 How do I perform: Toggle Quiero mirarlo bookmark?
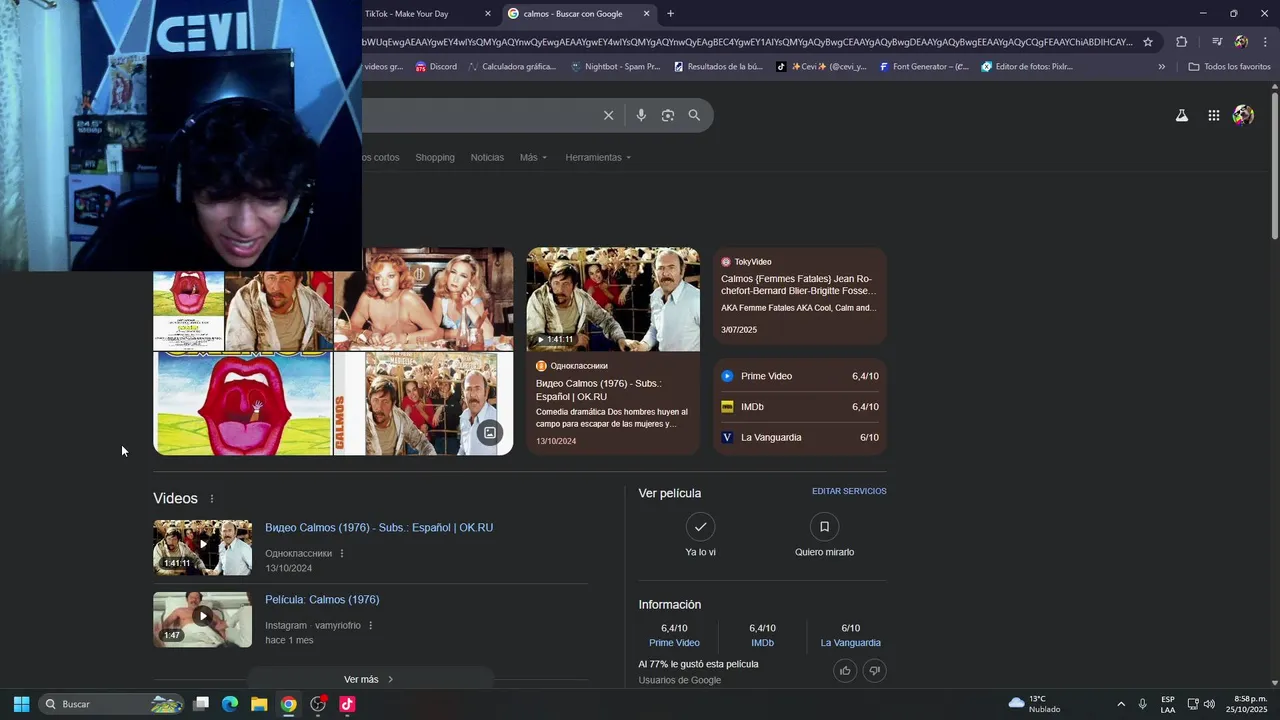click(x=824, y=526)
